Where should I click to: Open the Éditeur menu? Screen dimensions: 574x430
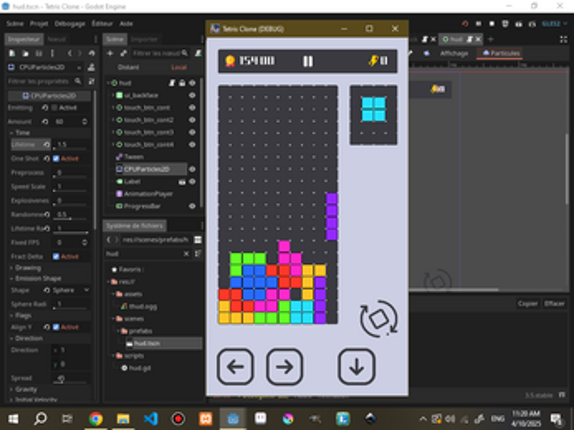point(102,24)
